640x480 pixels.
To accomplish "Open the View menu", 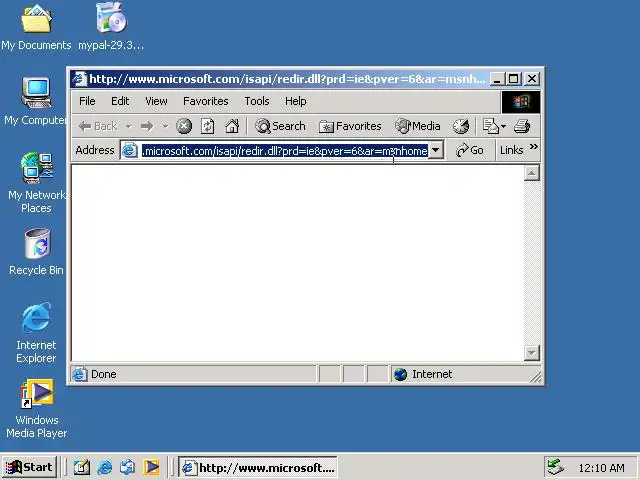I will click(x=156, y=101).
